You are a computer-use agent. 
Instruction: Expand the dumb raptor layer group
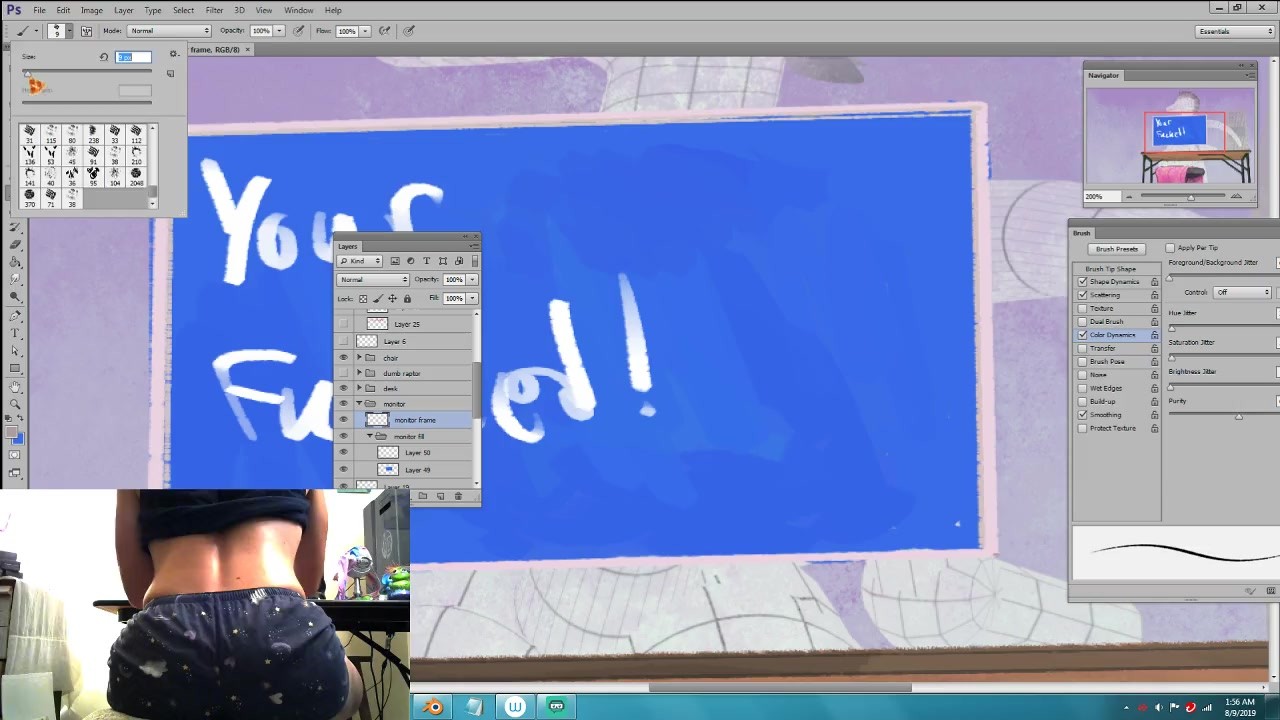(x=359, y=373)
